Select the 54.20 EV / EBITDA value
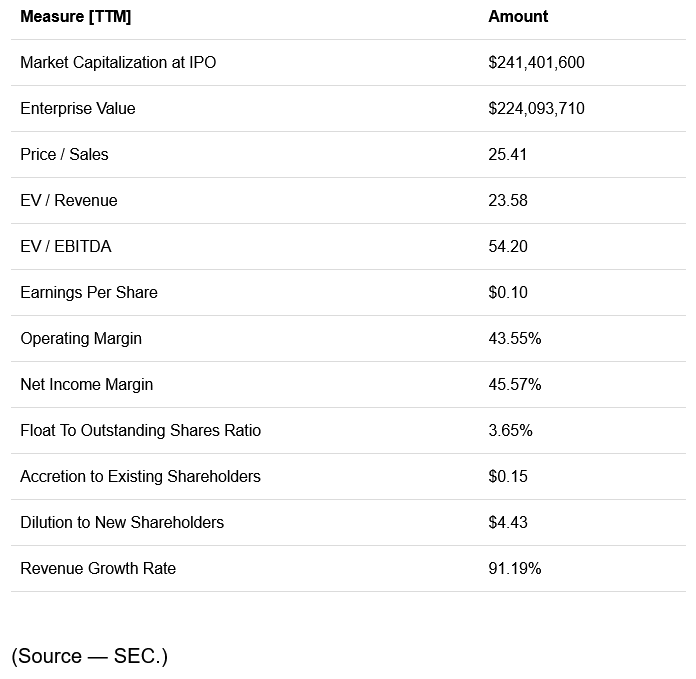 point(508,247)
